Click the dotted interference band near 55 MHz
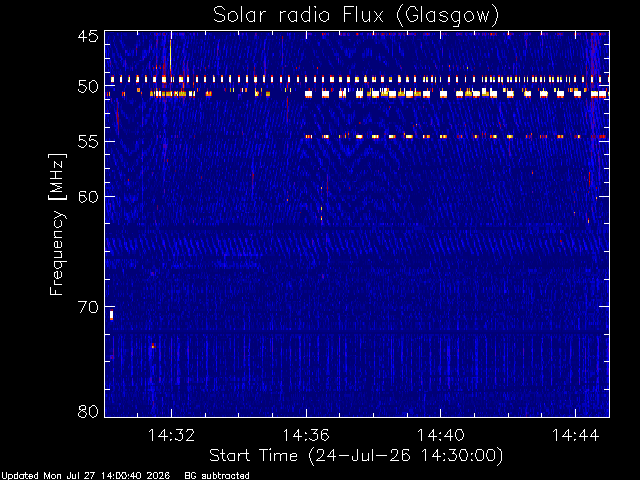The width and height of the screenshot is (640, 480). [456, 136]
